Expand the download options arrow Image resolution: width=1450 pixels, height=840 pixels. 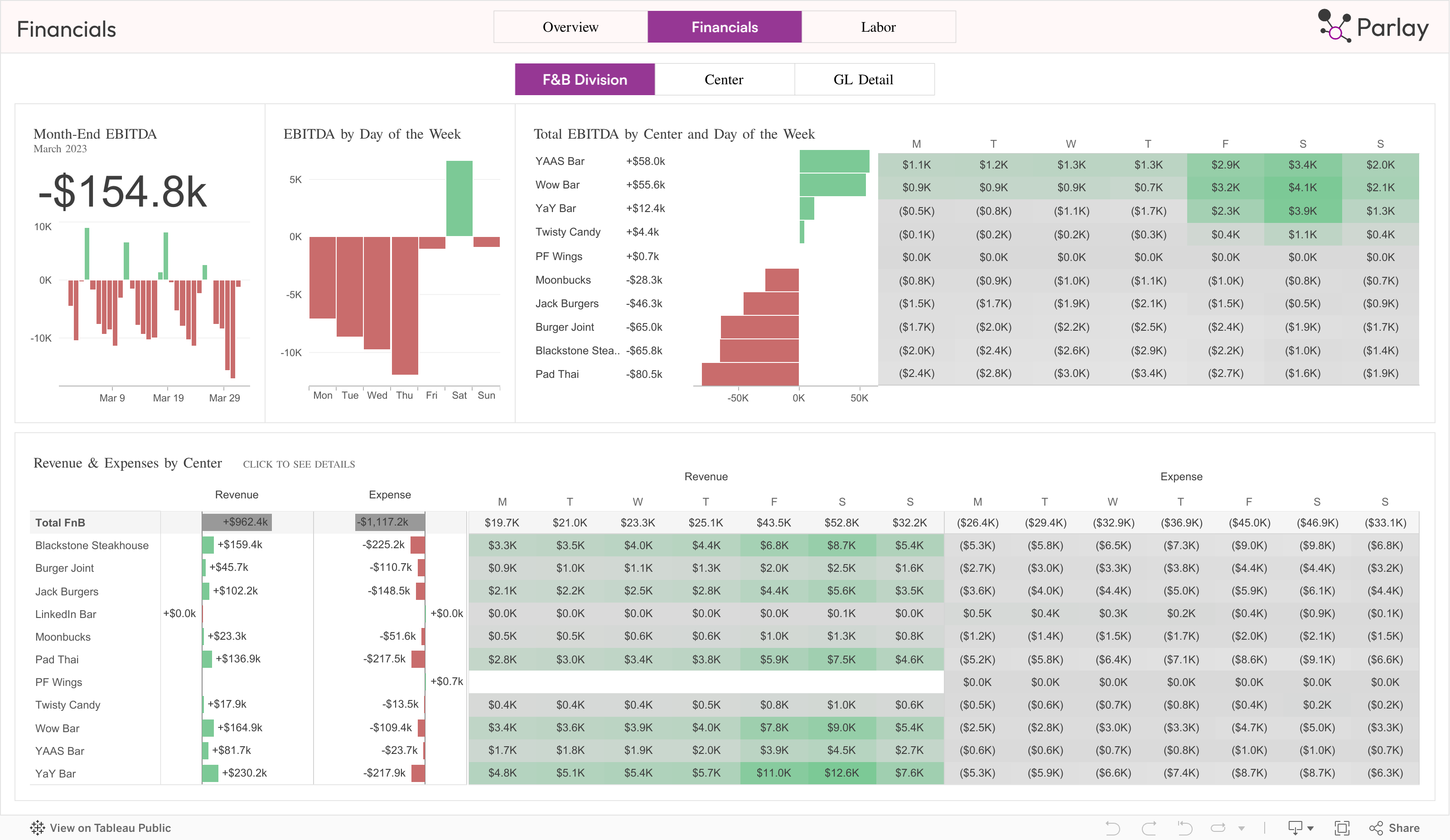pos(1310,829)
